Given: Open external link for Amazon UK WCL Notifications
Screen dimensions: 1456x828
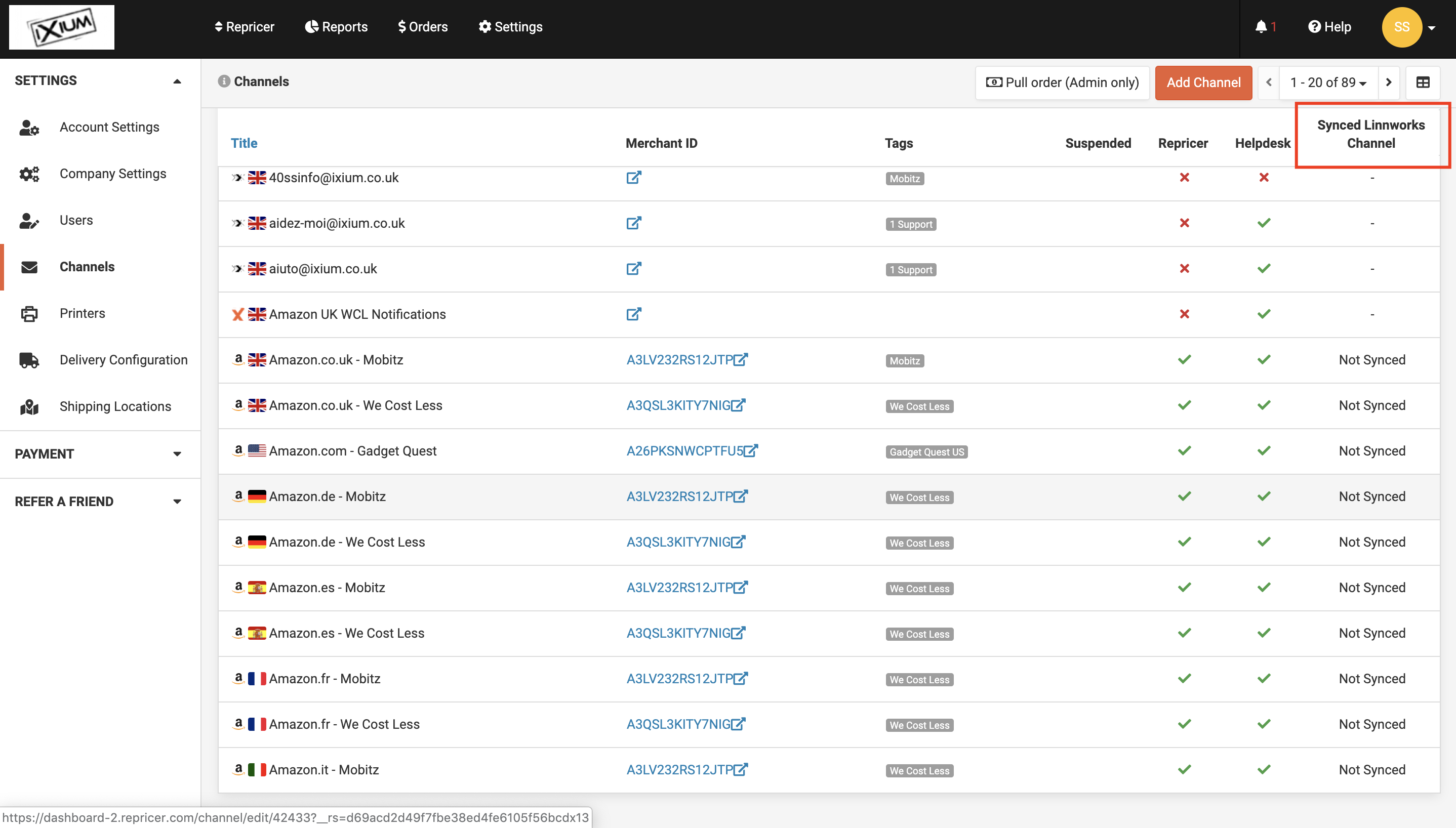Looking at the screenshot, I should 634,314.
